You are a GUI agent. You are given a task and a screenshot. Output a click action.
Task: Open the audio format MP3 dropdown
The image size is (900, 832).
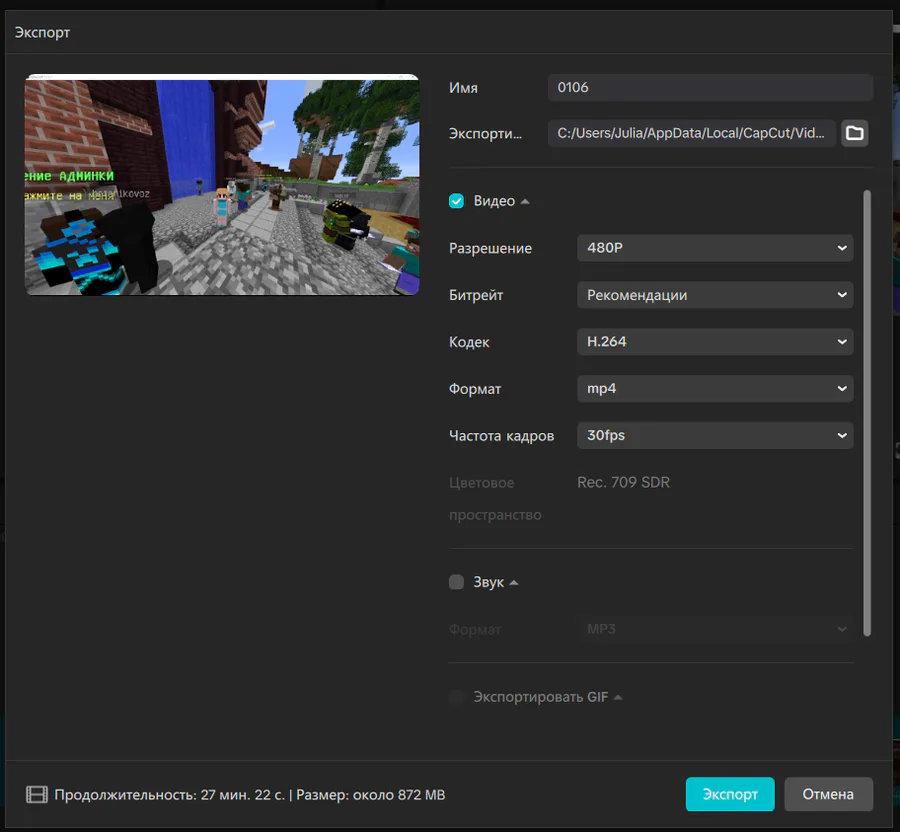coord(715,629)
